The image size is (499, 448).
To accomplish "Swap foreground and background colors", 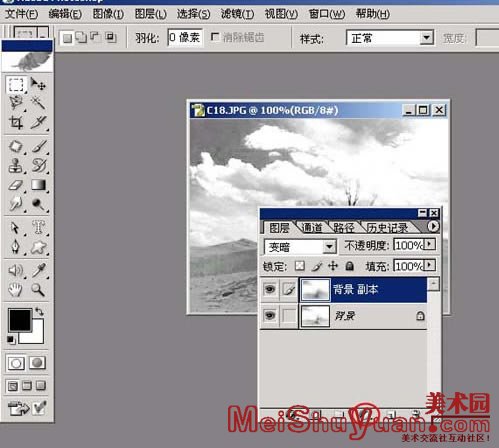I will tap(39, 312).
